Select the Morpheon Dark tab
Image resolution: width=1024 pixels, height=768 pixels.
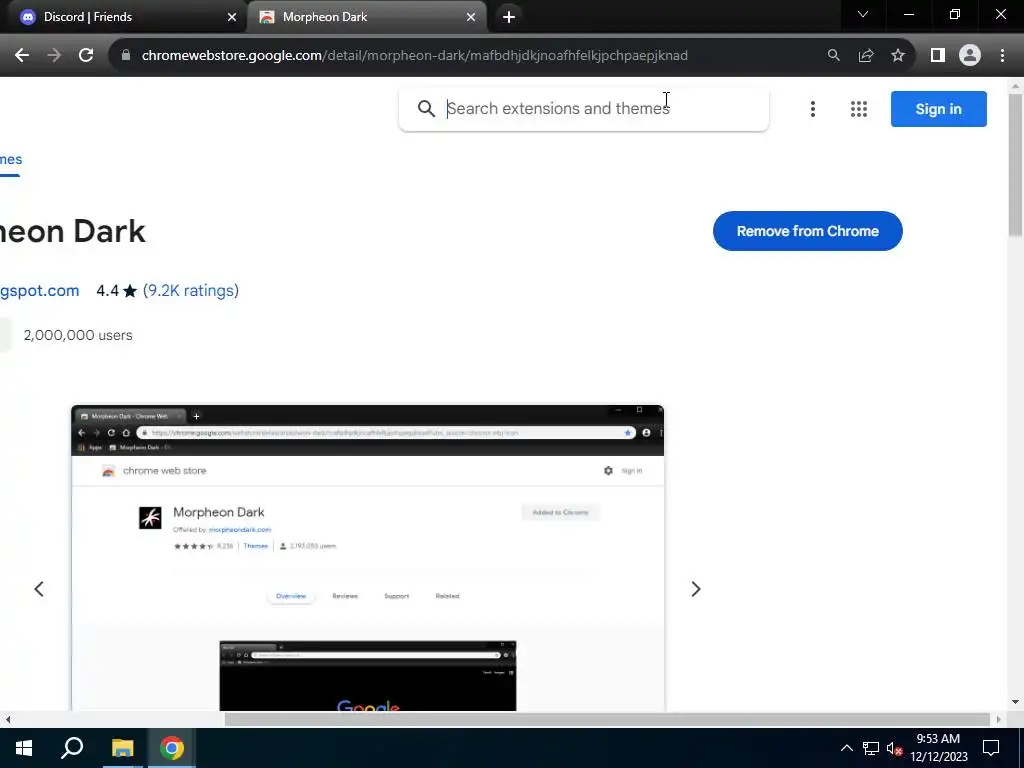[367, 17]
